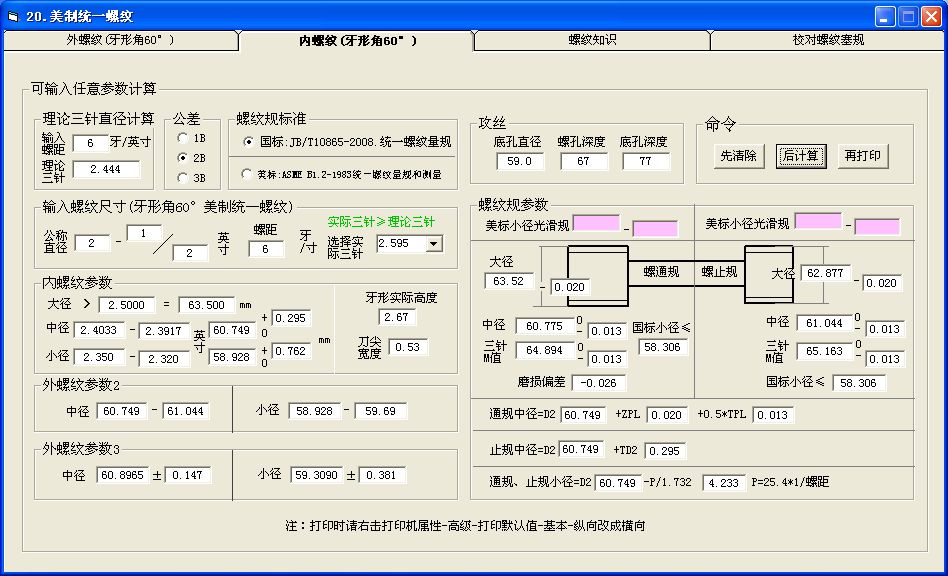
Task: Open the 校对螺纹塞规 tab
Action: pos(828,40)
